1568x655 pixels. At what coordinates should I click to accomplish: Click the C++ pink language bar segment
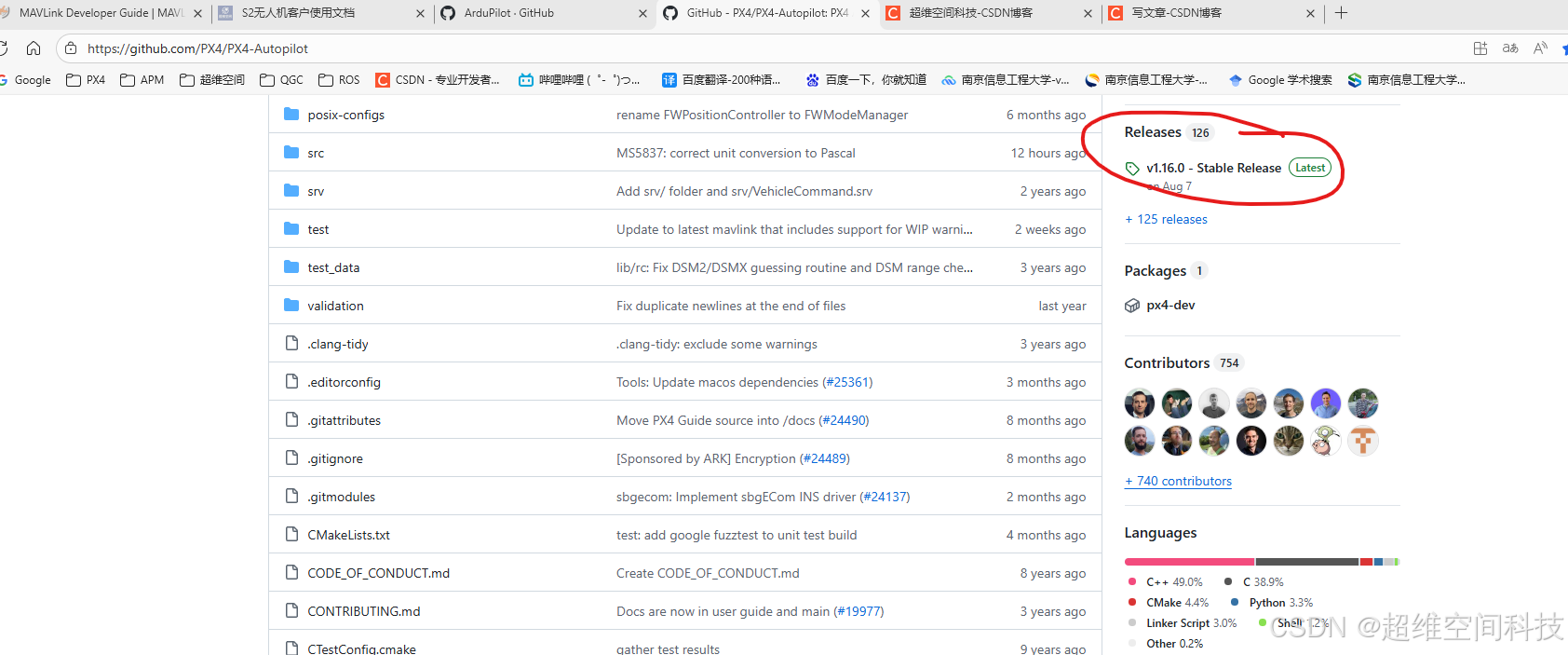coord(1189,562)
